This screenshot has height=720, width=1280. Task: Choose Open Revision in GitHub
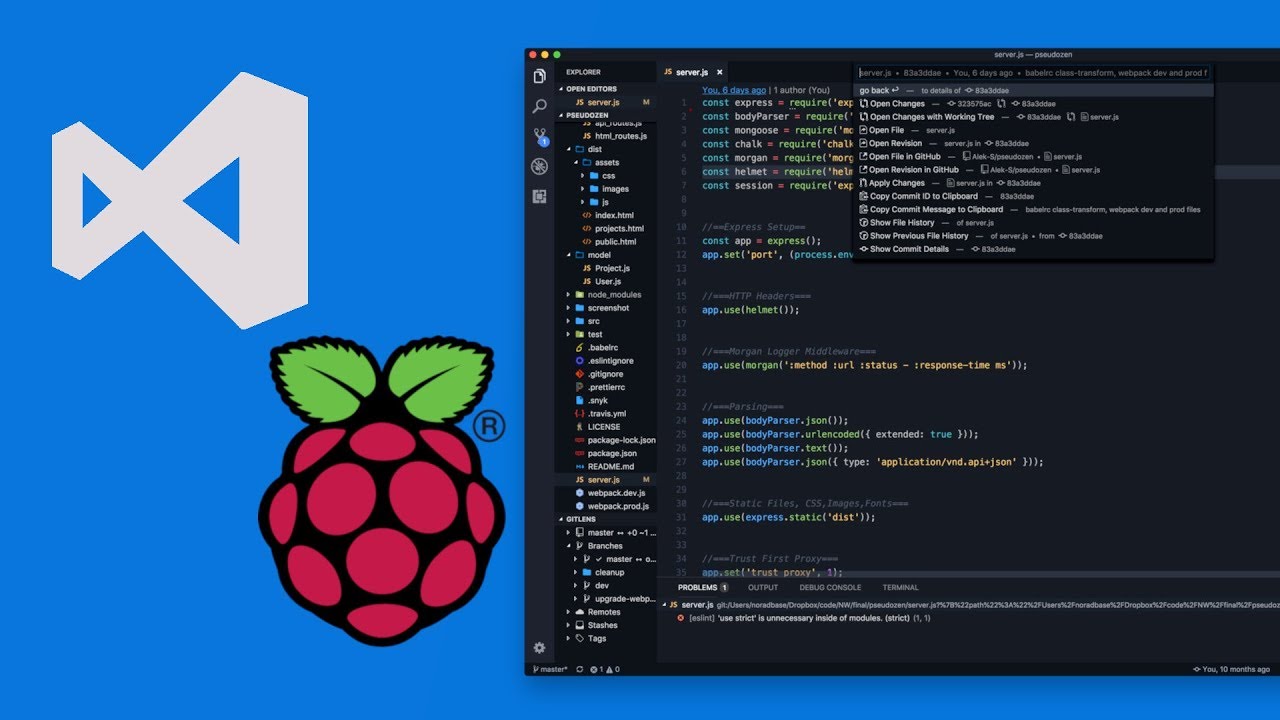[x=1033, y=170]
